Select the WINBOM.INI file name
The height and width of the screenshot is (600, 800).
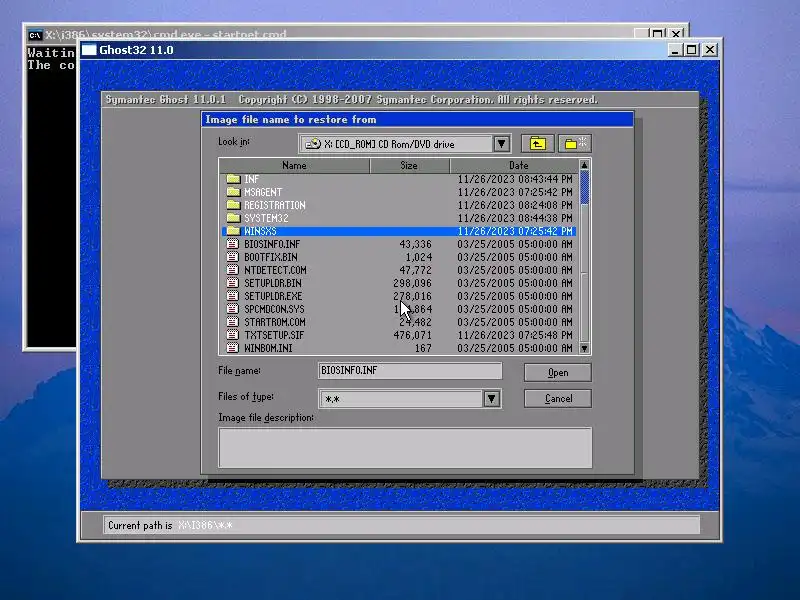click(x=268, y=348)
